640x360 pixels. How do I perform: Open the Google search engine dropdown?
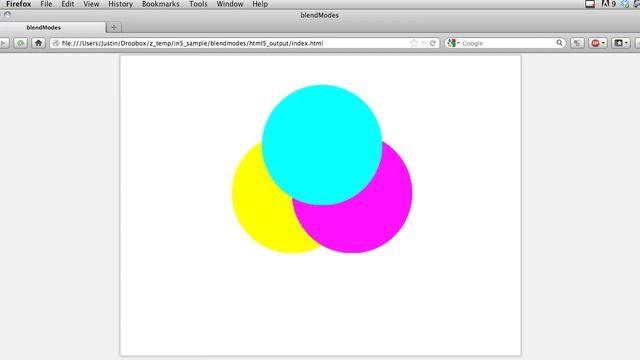click(x=453, y=43)
